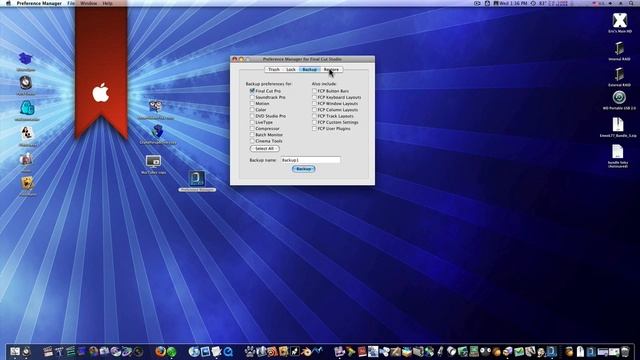Open the Help menu
Screen dimensions: 640x360
click(x=107, y=3)
